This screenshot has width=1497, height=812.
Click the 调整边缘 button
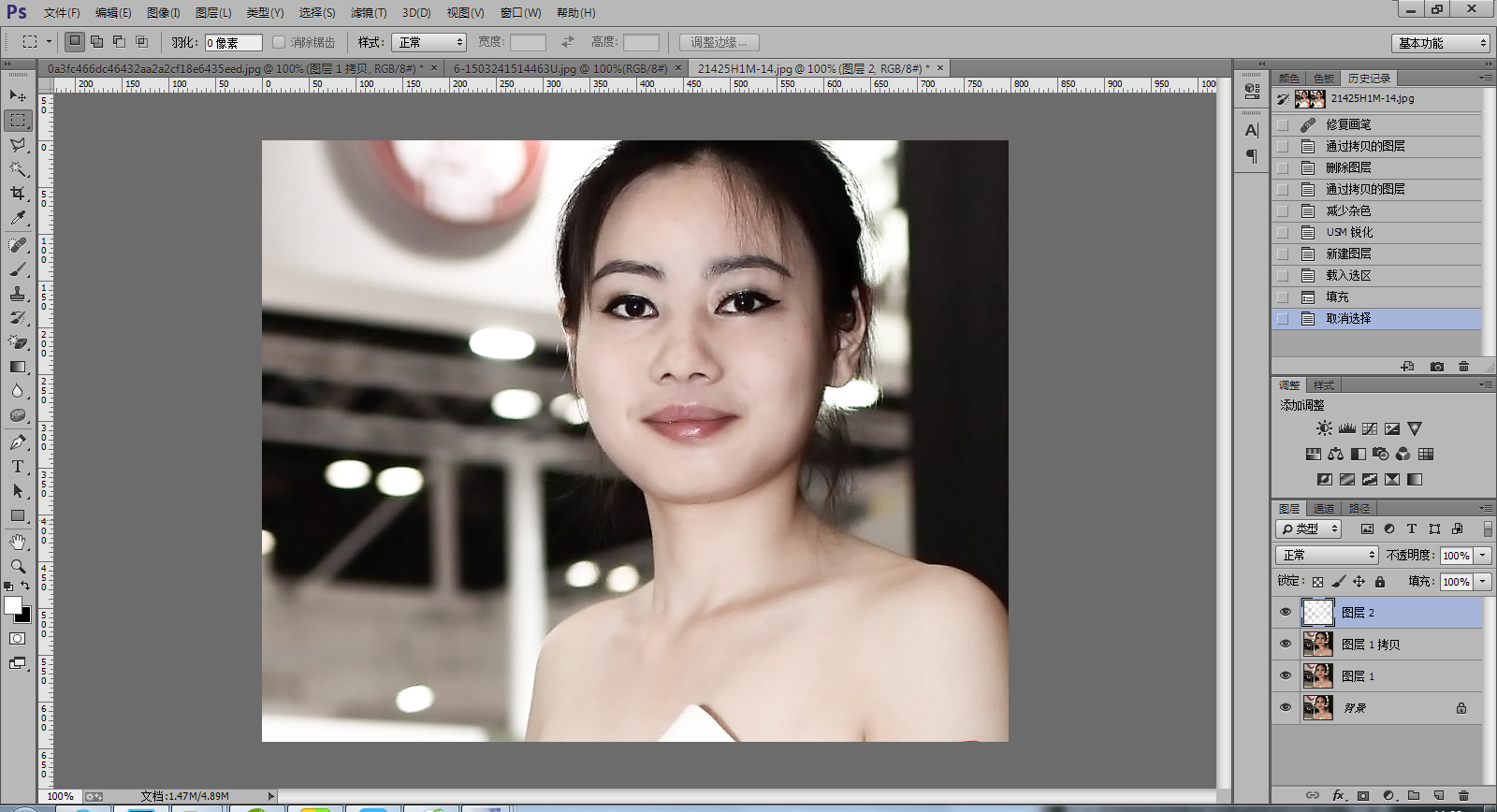point(719,42)
